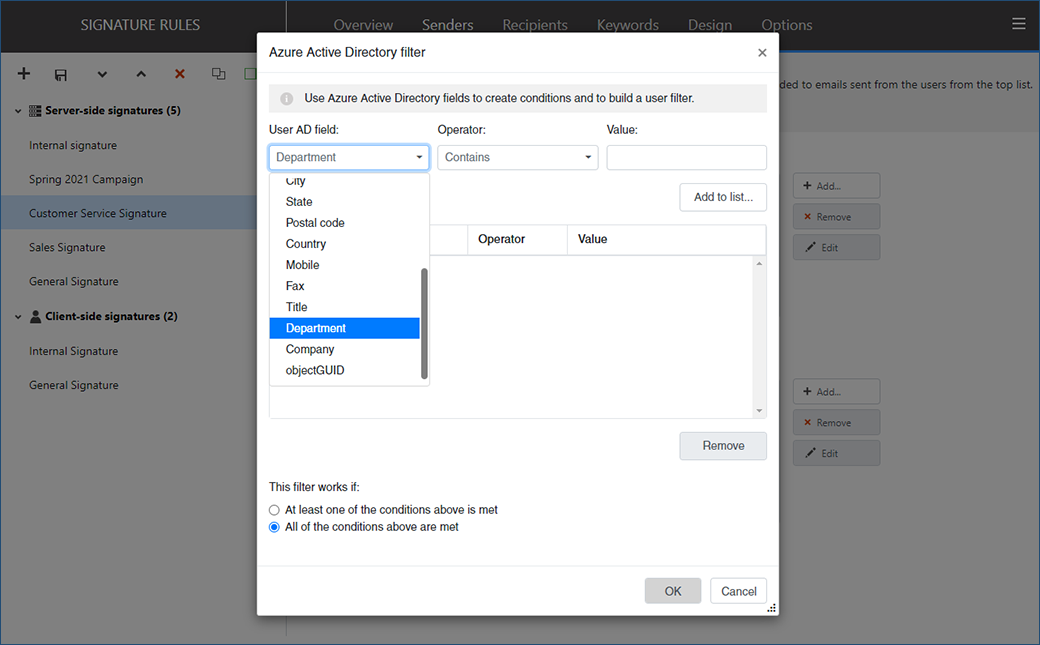Choose Postal code from the field list

(344, 223)
